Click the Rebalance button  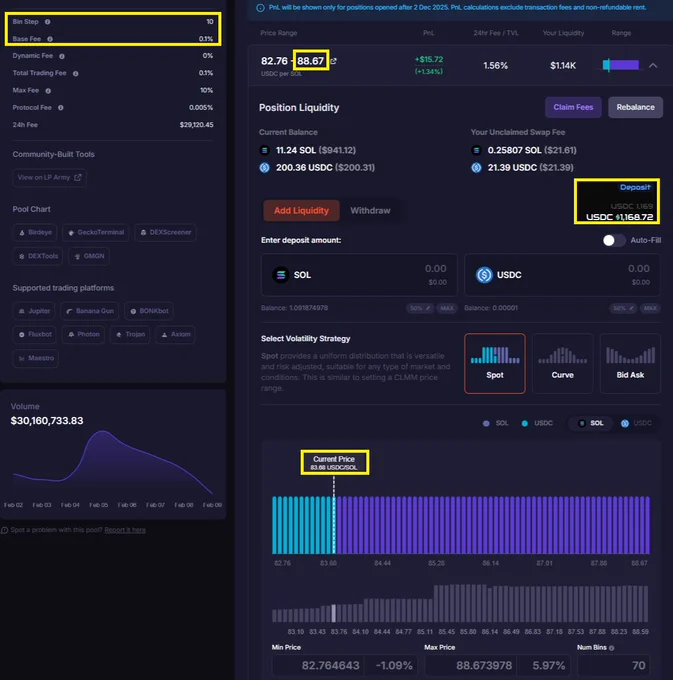coord(635,107)
